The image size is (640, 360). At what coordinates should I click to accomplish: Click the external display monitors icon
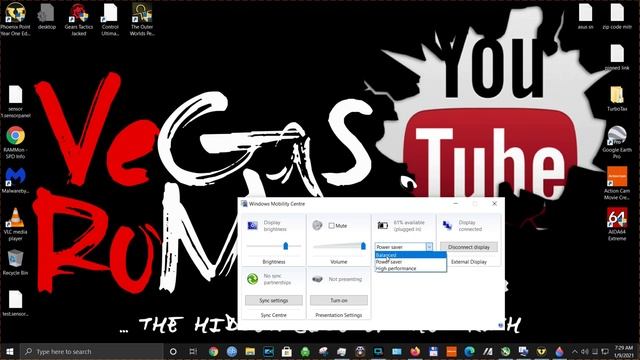point(447,225)
